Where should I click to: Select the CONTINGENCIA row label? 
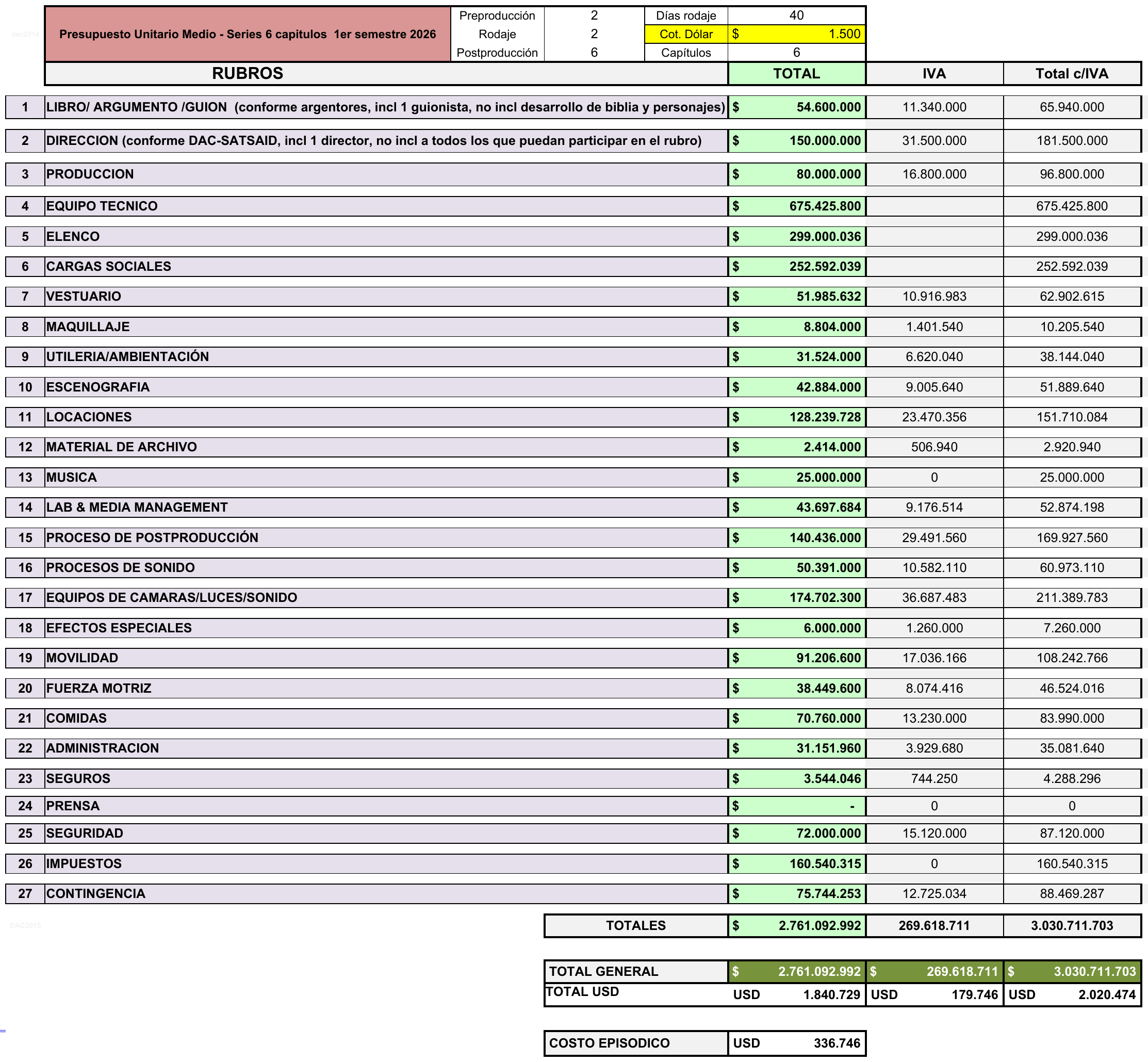96,894
